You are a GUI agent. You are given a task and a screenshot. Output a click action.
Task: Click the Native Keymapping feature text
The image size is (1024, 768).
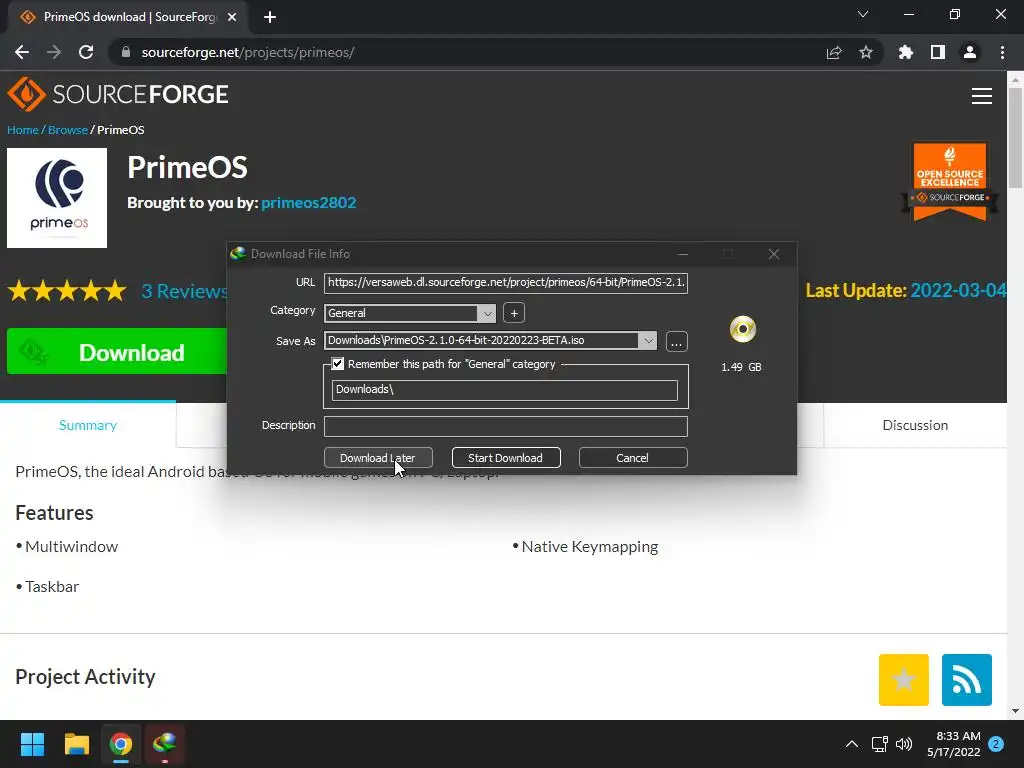590,547
